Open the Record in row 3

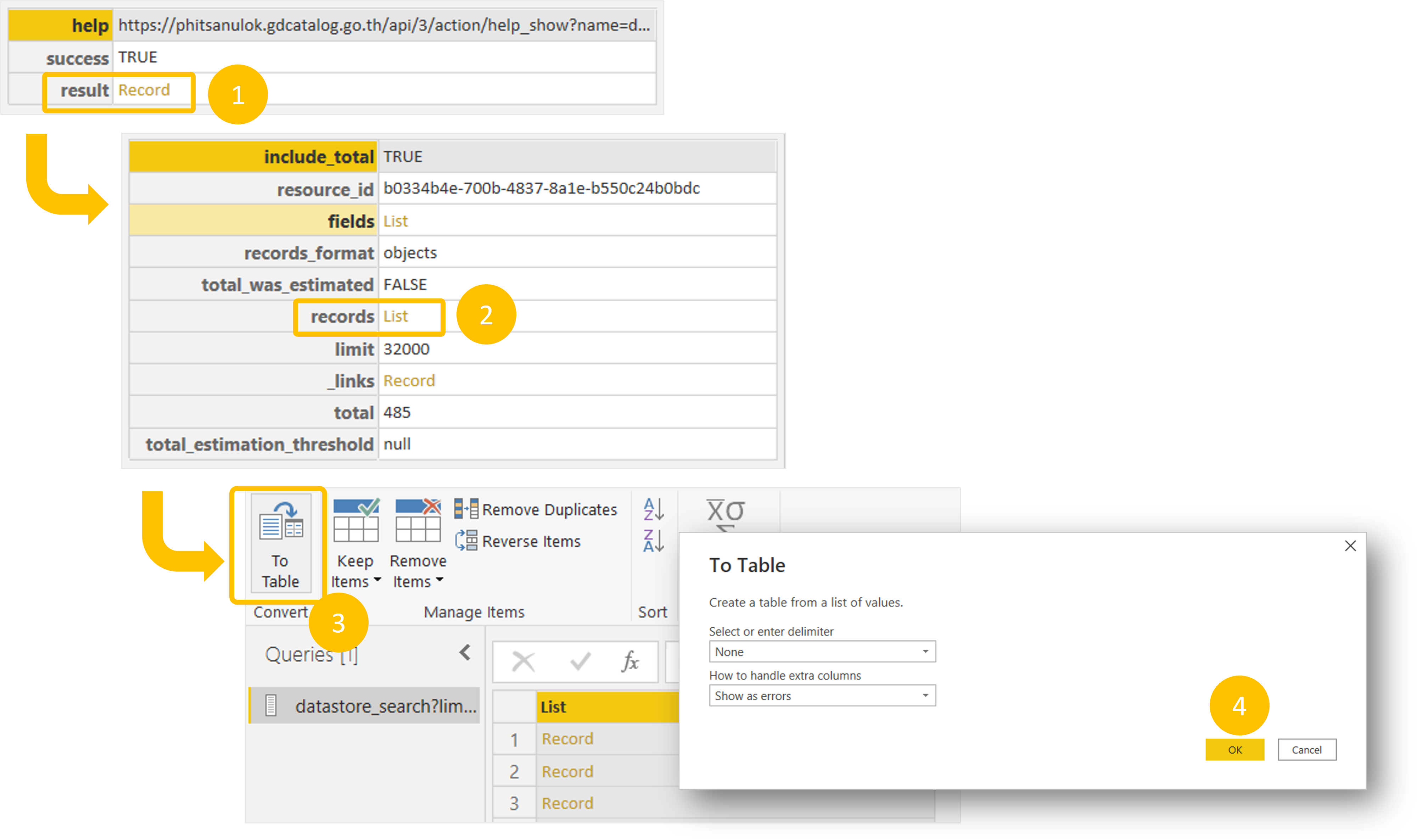click(567, 803)
